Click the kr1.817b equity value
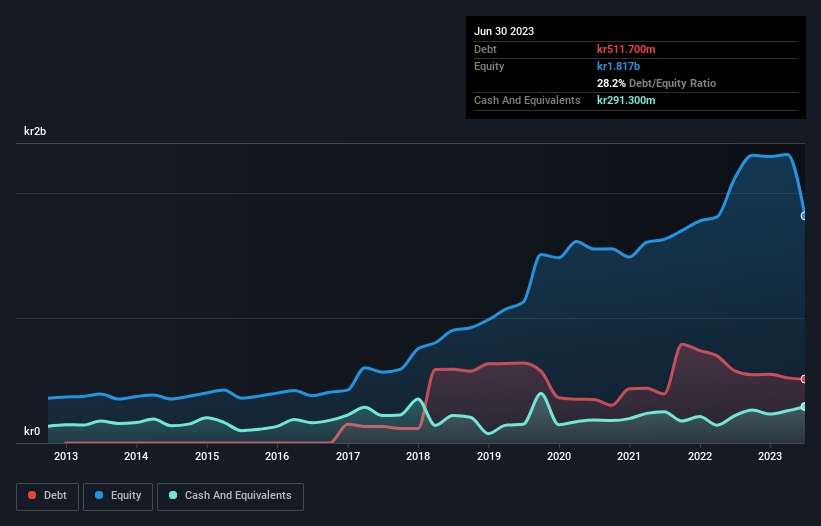The image size is (821, 526). [x=618, y=66]
